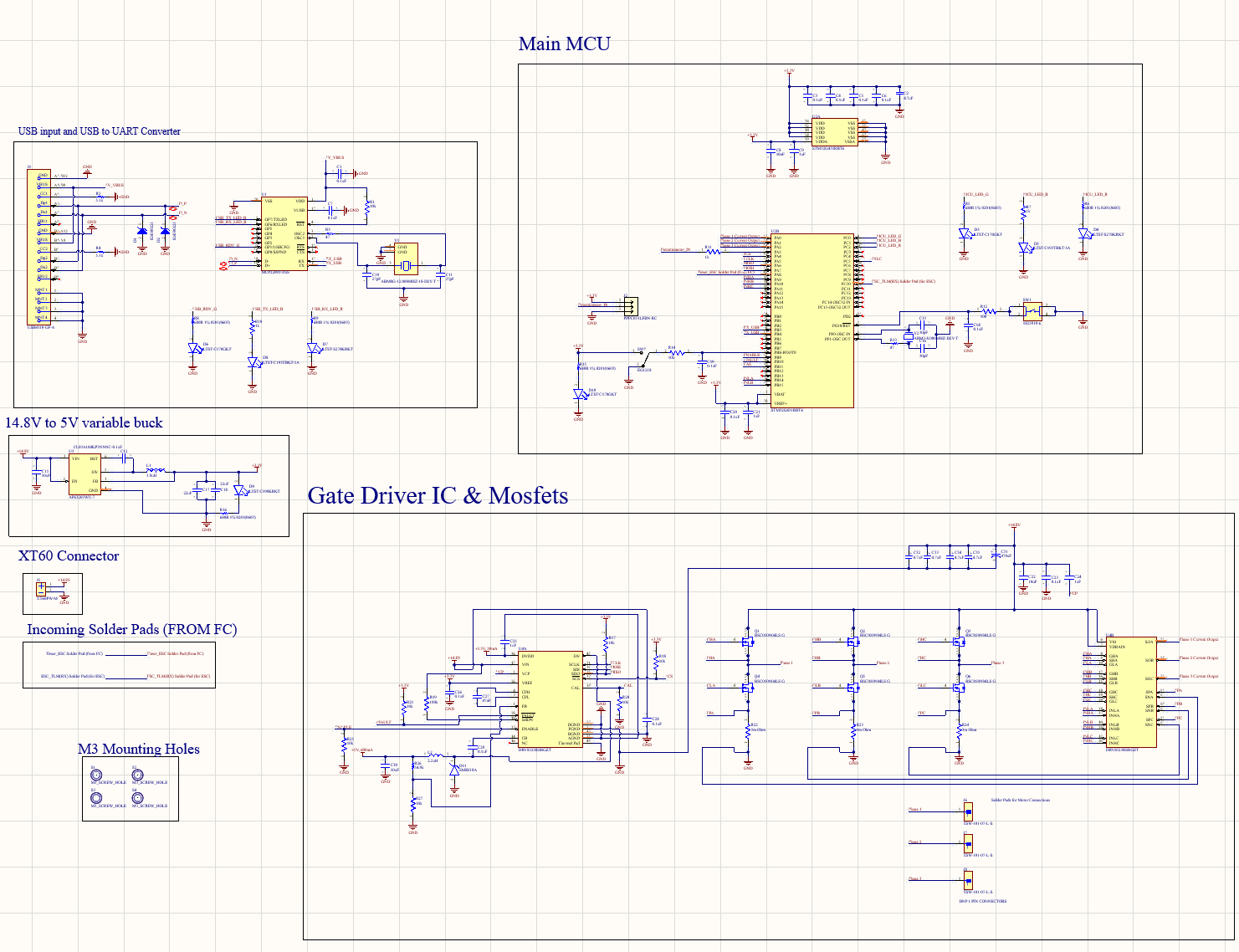
Task: Click a GSW-101-07-L-S motor solder pad connector
Action: click(x=968, y=811)
